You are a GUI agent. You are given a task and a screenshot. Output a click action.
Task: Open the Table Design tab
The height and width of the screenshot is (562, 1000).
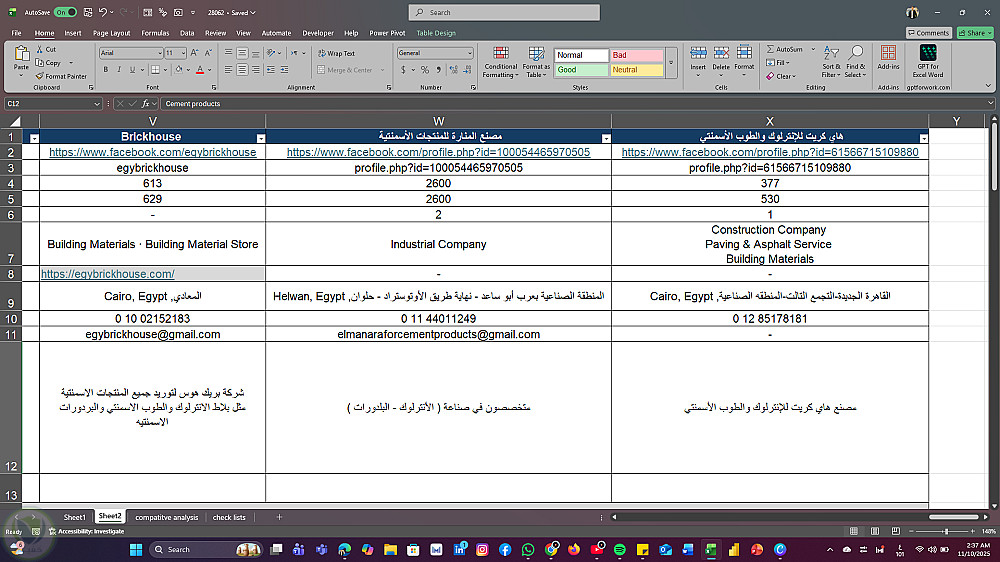click(x=436, y=33)
